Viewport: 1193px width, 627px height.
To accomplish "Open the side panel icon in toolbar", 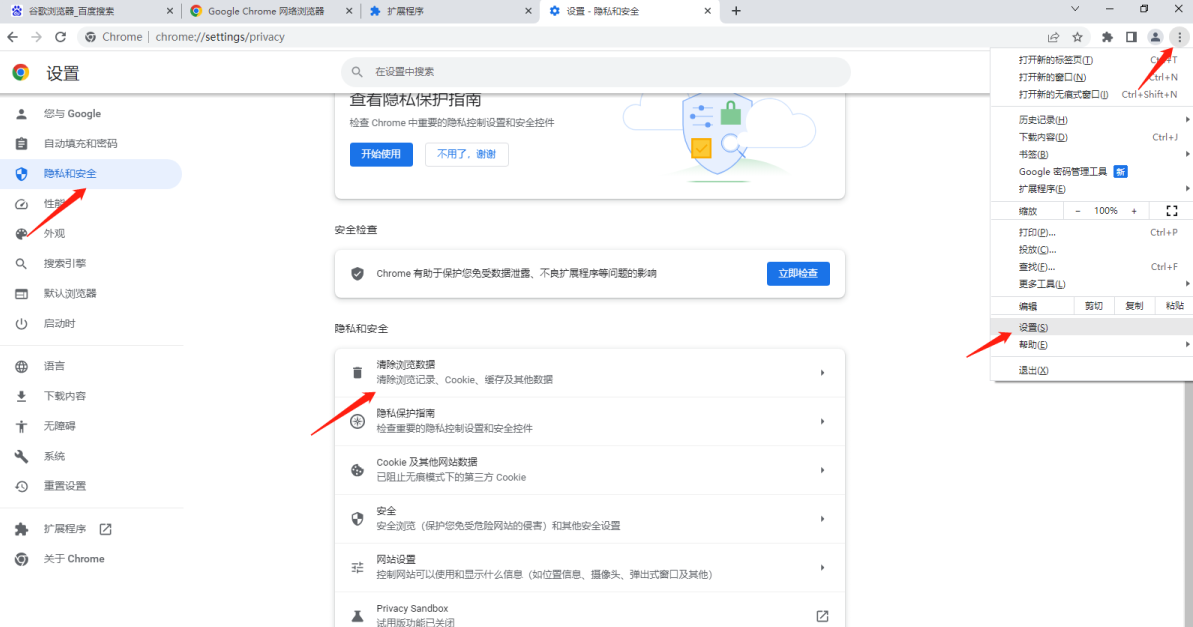I will 1131,37.
